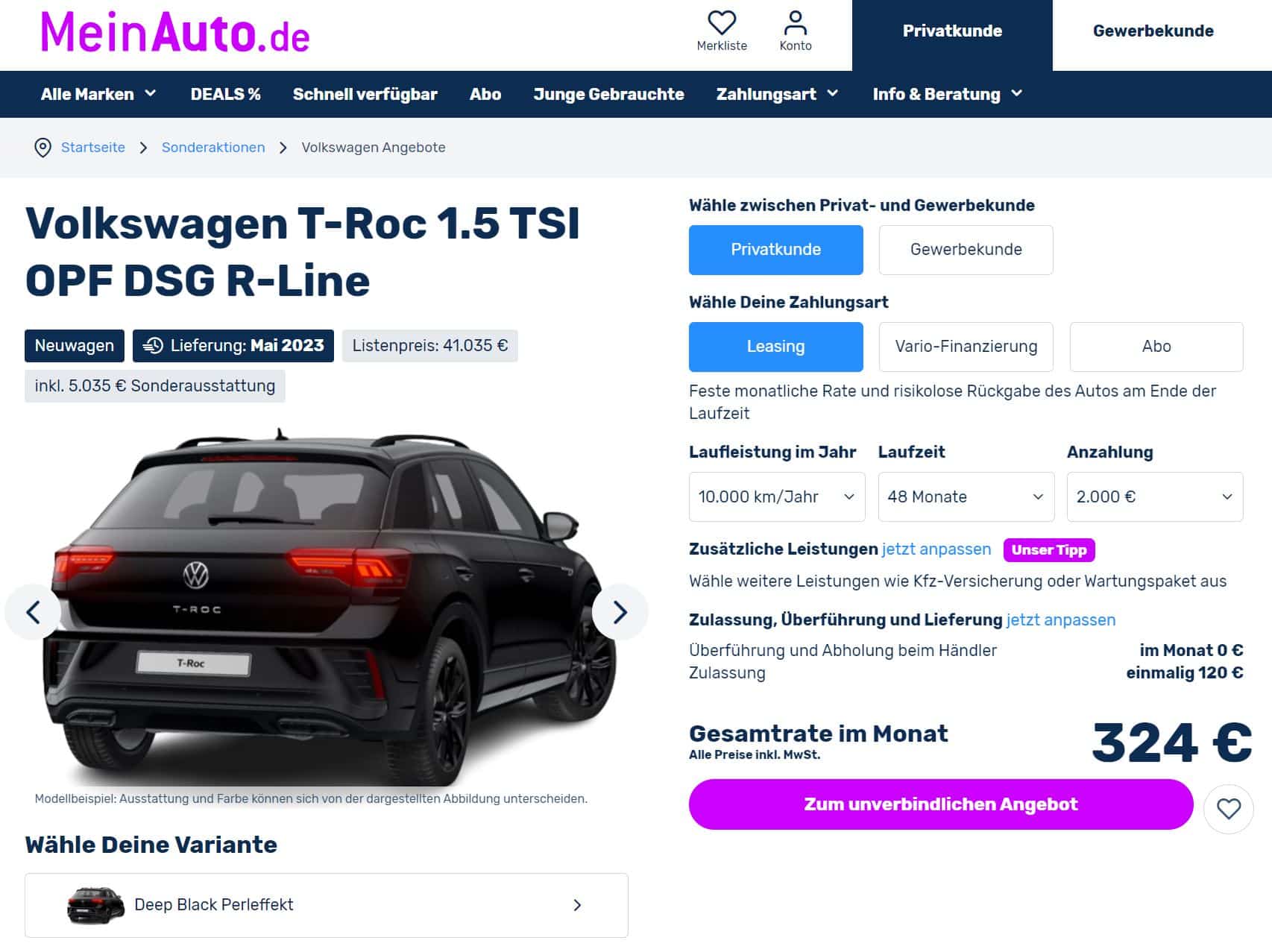The height and width of the screenshot is (952, 1272).
Task: Click the Alle Preise inkl. MwSt. note
Action: (x=755, y=755)
